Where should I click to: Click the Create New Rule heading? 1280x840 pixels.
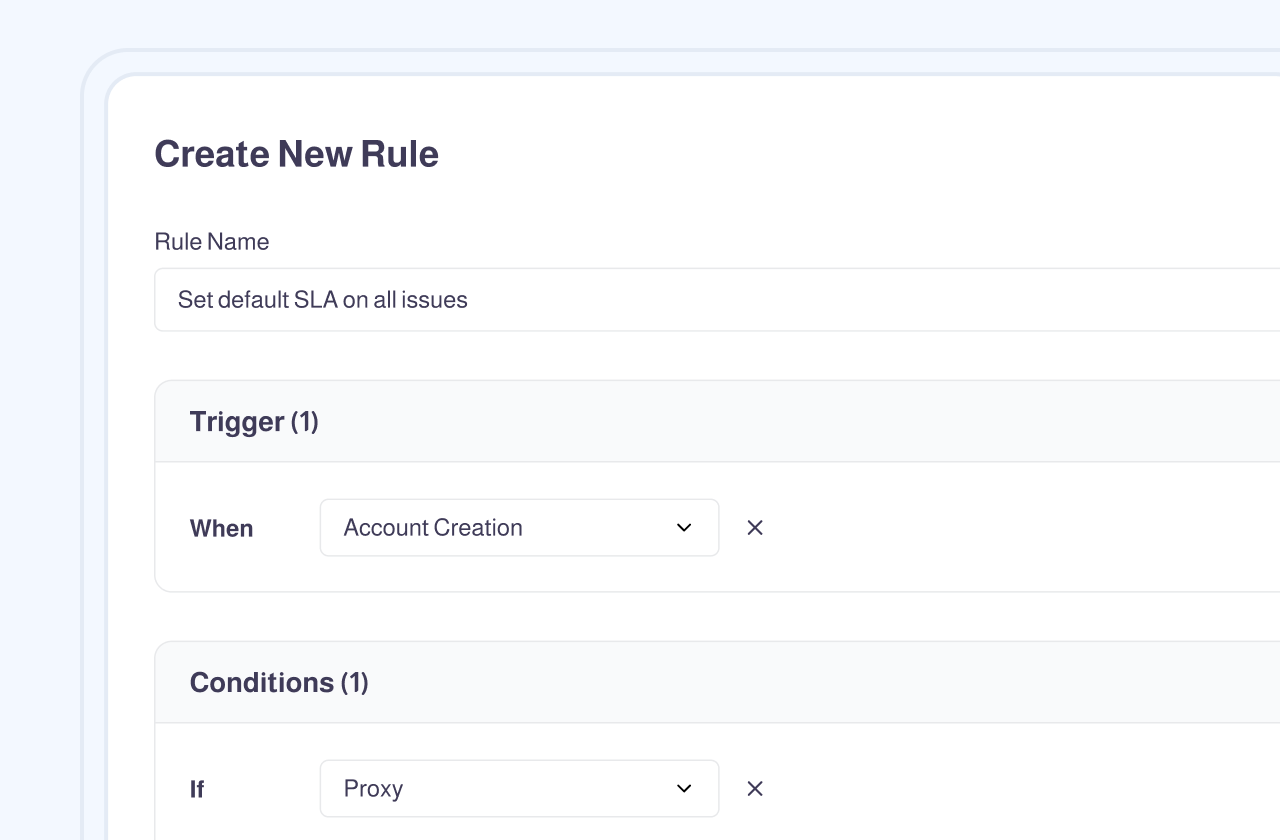coord(296,154)
